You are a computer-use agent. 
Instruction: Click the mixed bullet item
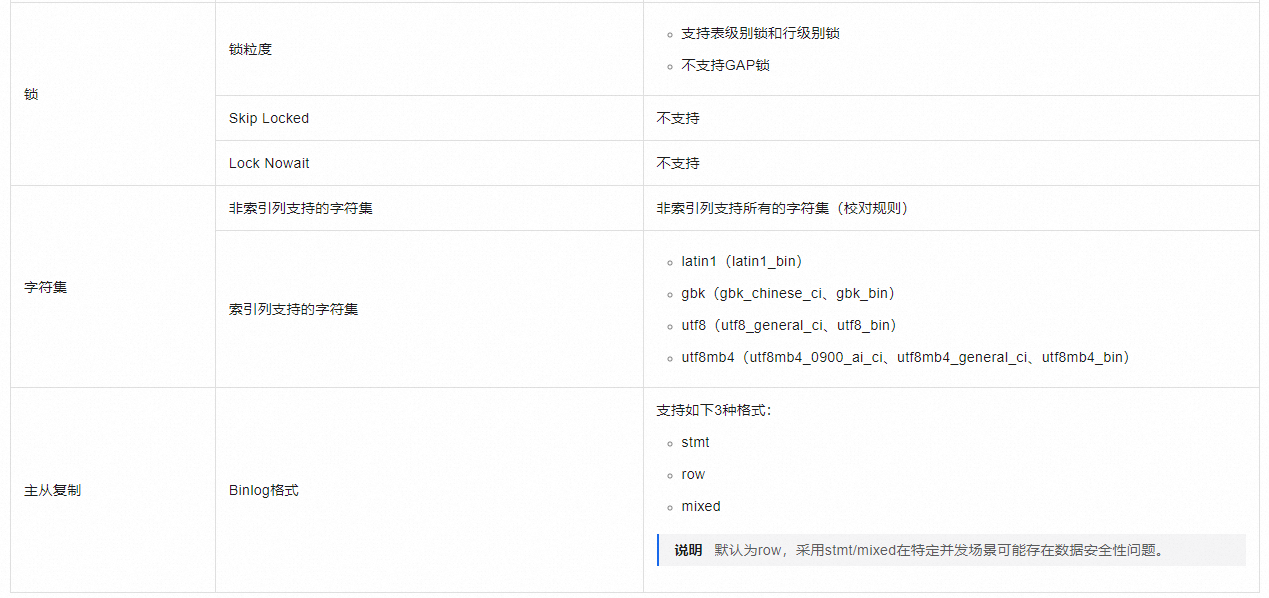tap(701, 506)
